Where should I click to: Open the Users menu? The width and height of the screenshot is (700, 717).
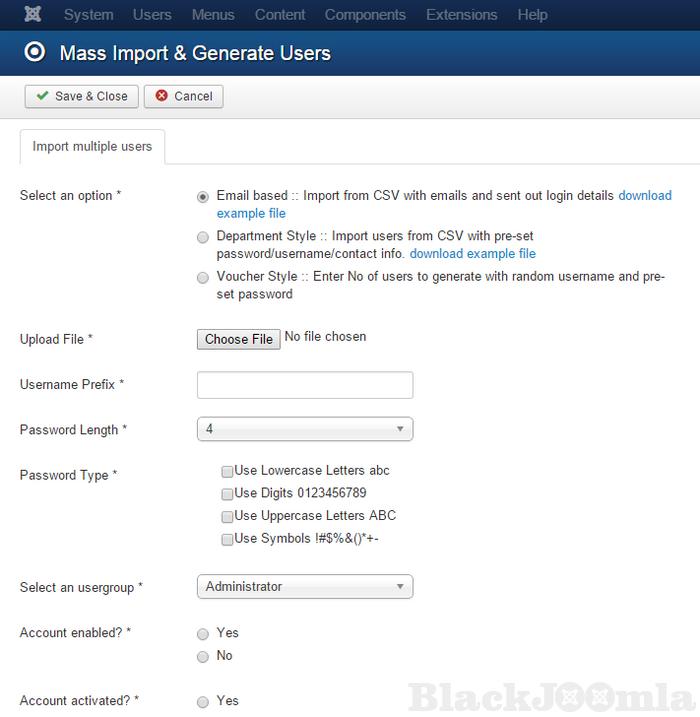click(152, 15)
